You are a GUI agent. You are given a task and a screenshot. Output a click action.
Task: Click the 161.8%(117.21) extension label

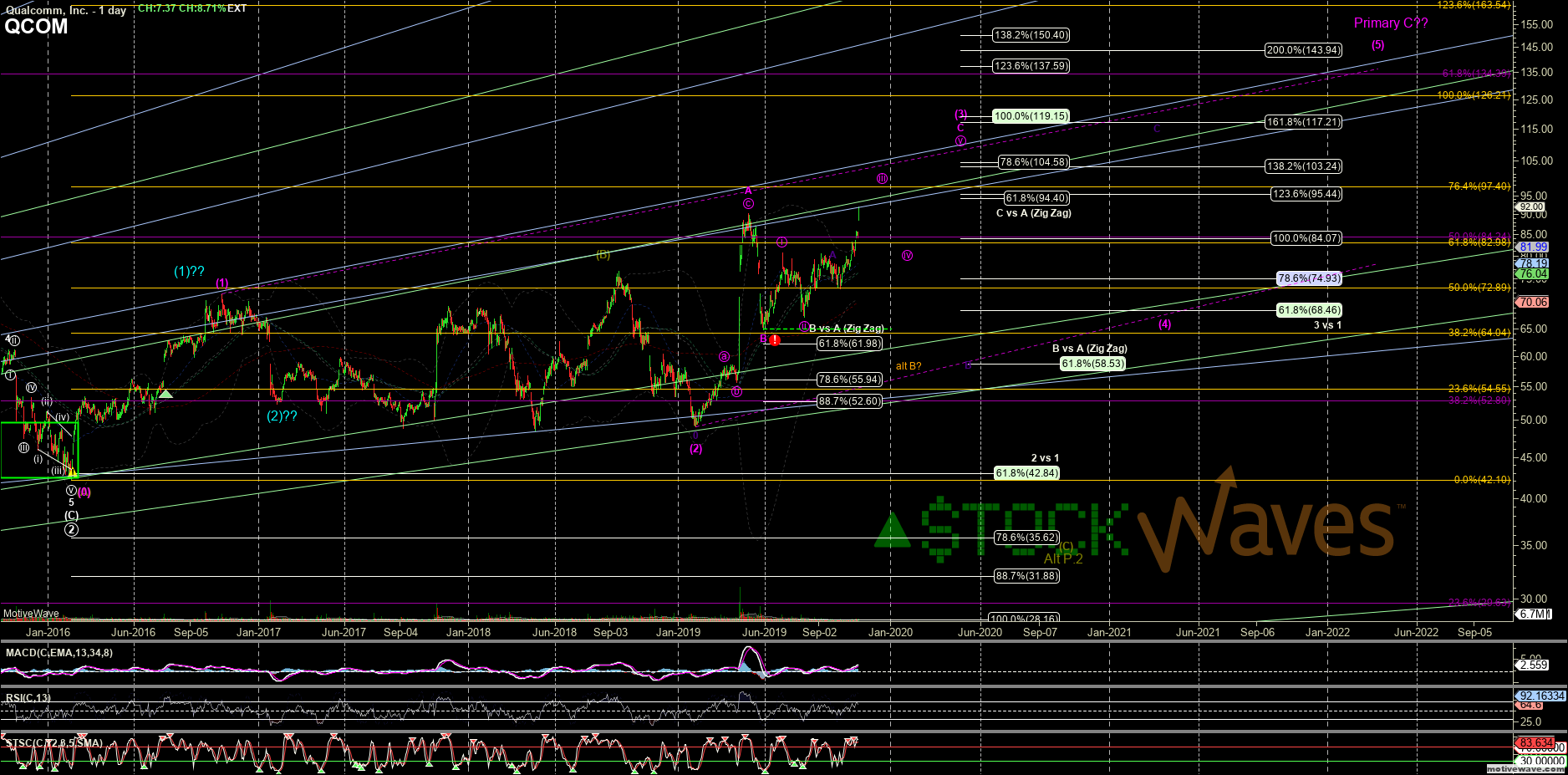click(1304, 122)
